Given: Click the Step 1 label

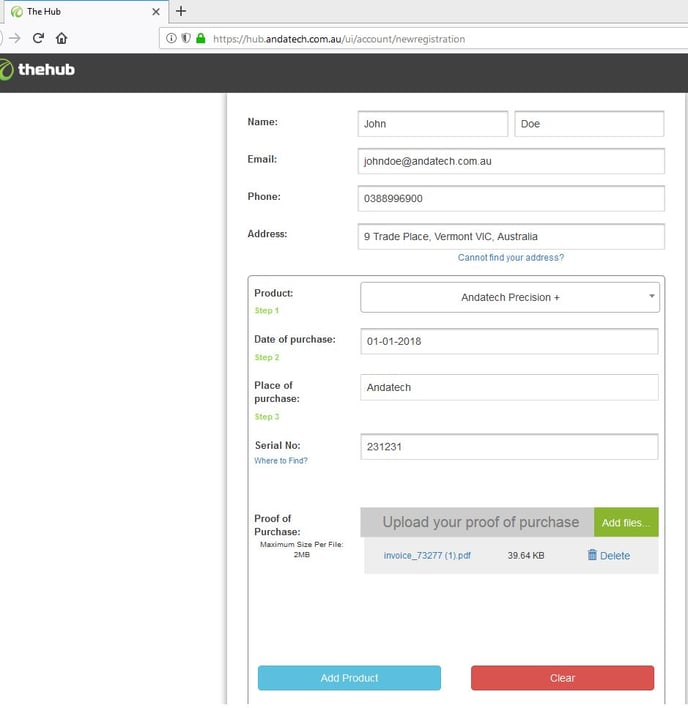Looking at the screenshot, I should tap(267, 311).
